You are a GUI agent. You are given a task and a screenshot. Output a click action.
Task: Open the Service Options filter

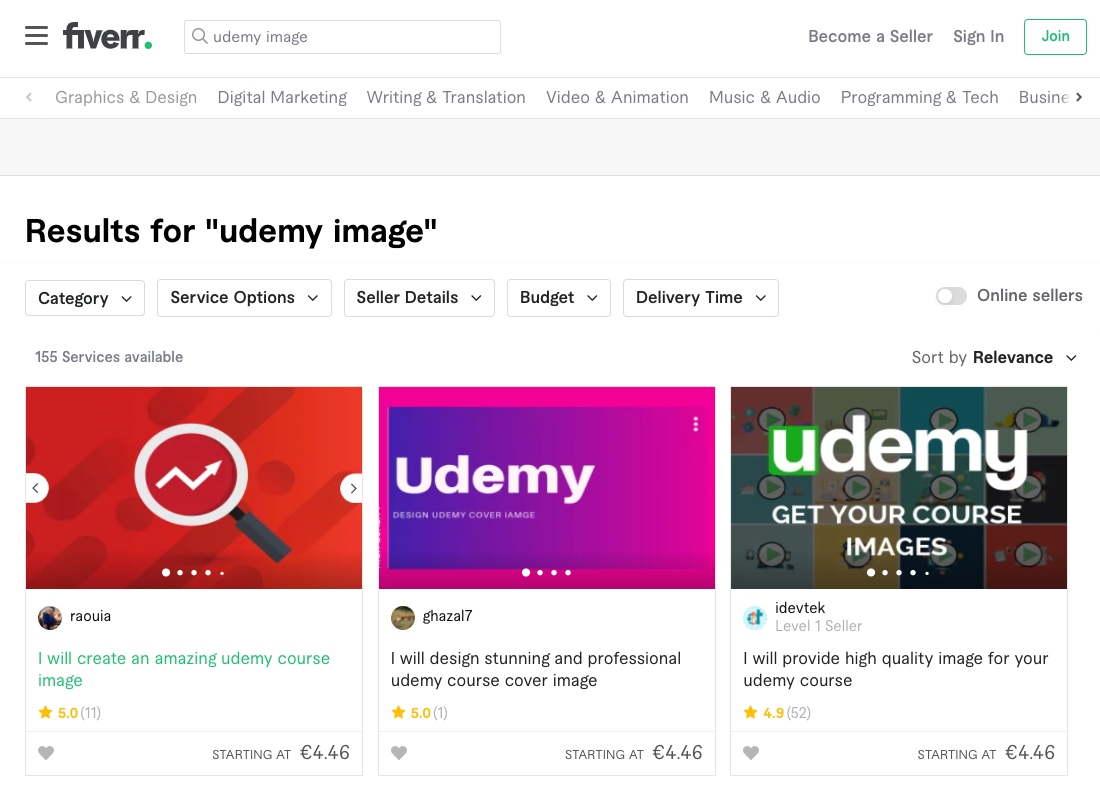tap(244, 298)
